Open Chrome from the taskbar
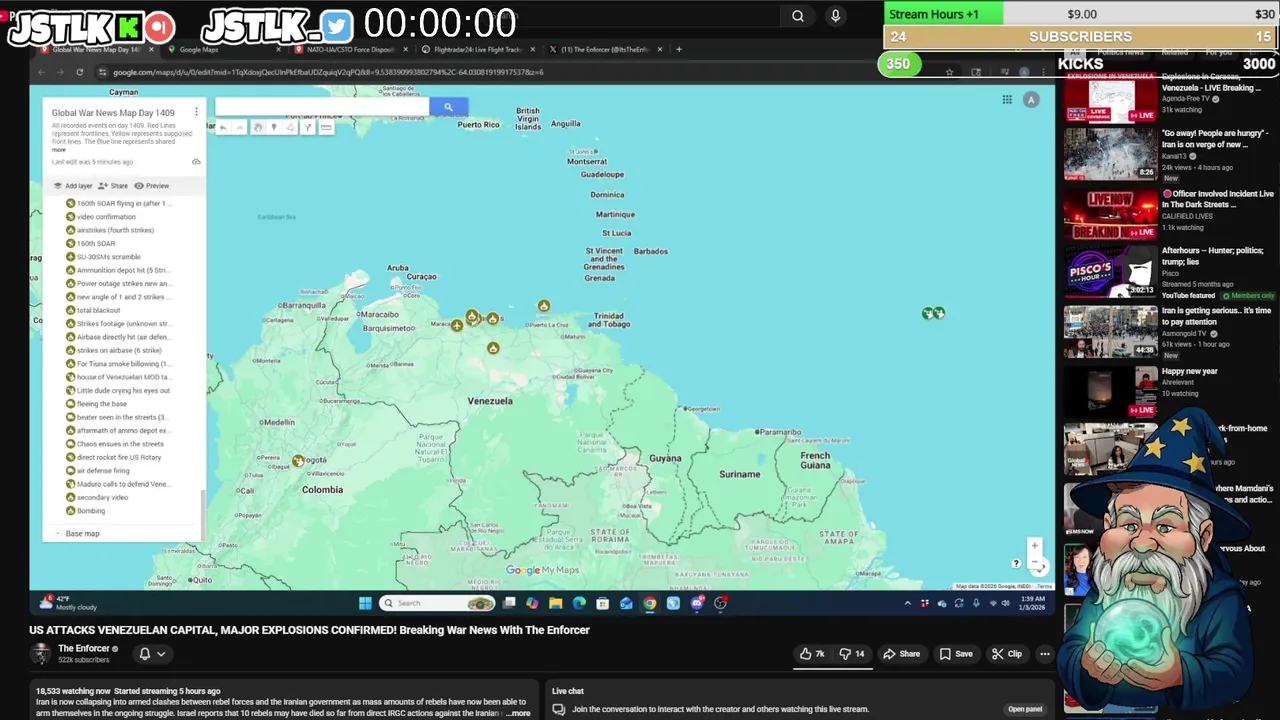The height and width of the screenshot is (720, 1280). pyautogui.click(x=650, y=603)
